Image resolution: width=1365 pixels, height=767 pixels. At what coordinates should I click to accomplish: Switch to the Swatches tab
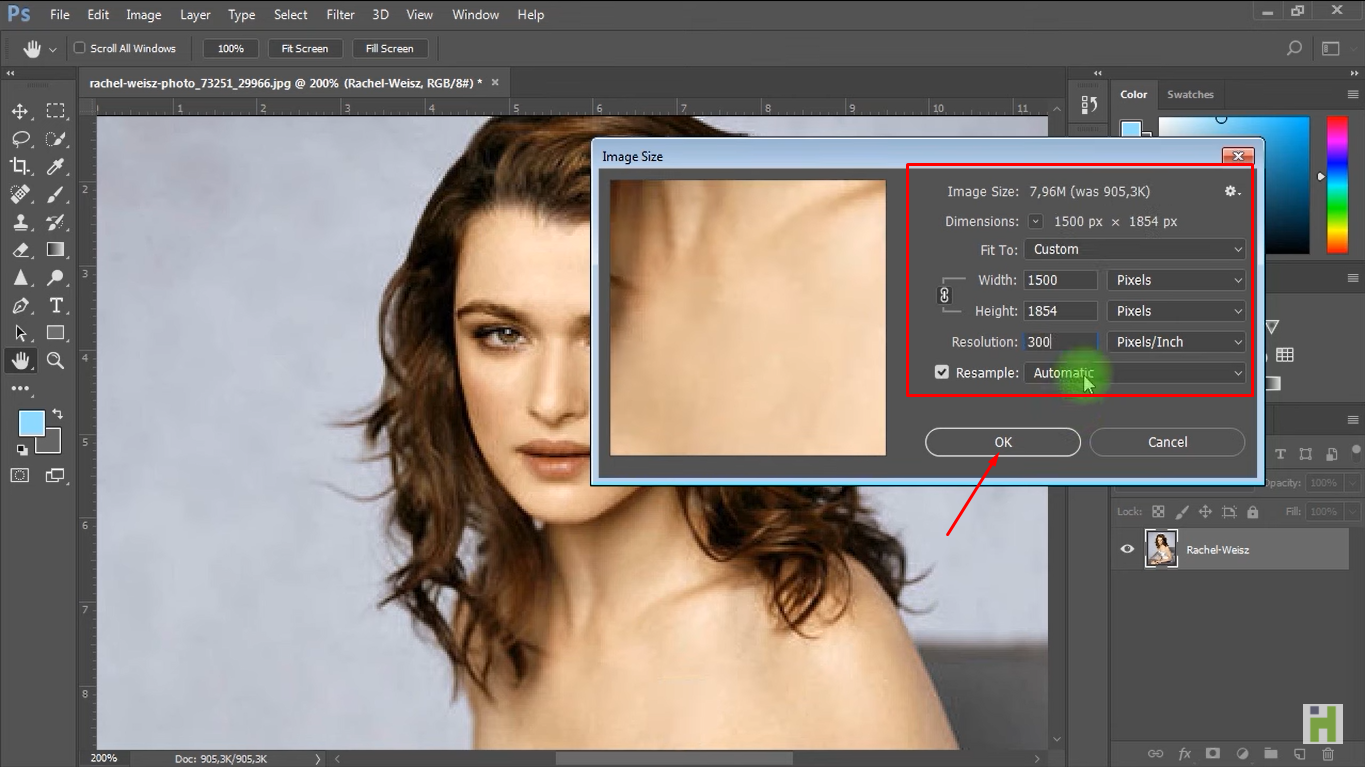(x=1190, y=94)
